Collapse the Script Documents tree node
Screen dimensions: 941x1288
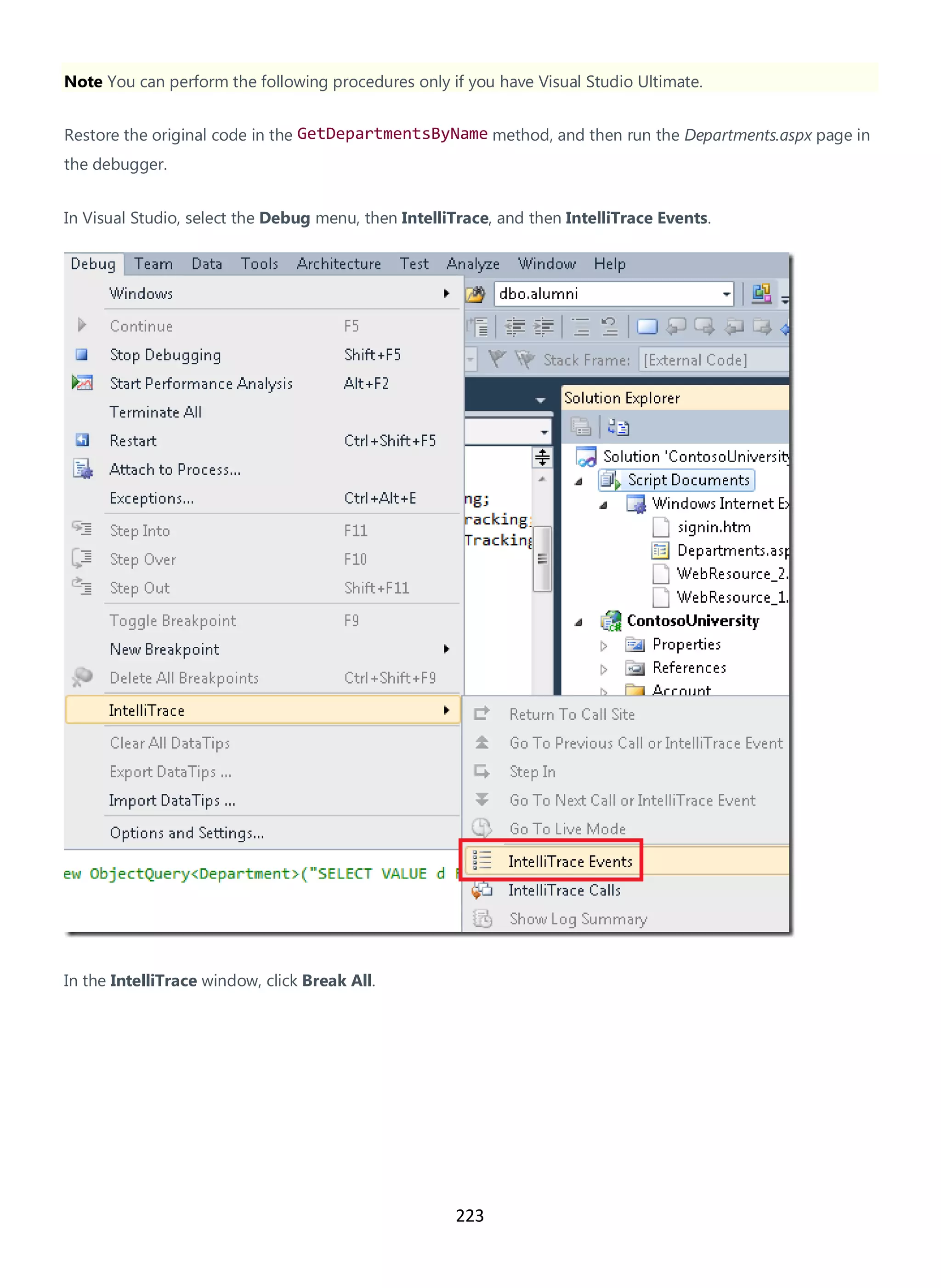point(579,482)
